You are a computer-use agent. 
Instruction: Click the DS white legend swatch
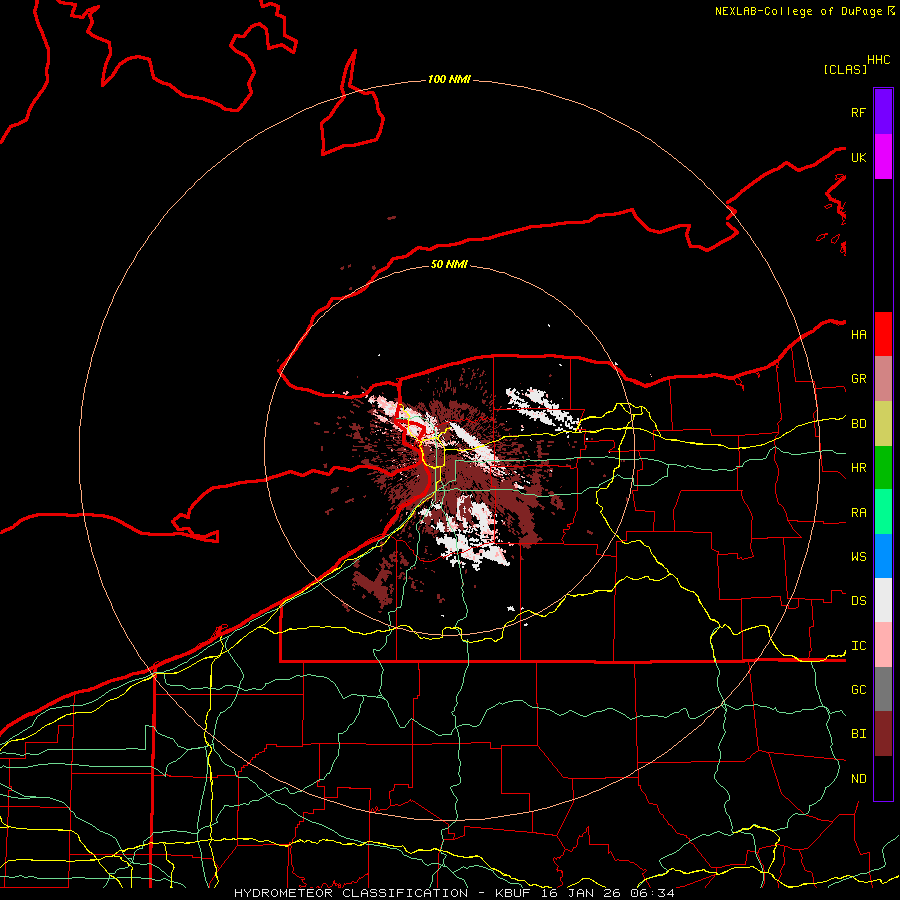[883, 600]
